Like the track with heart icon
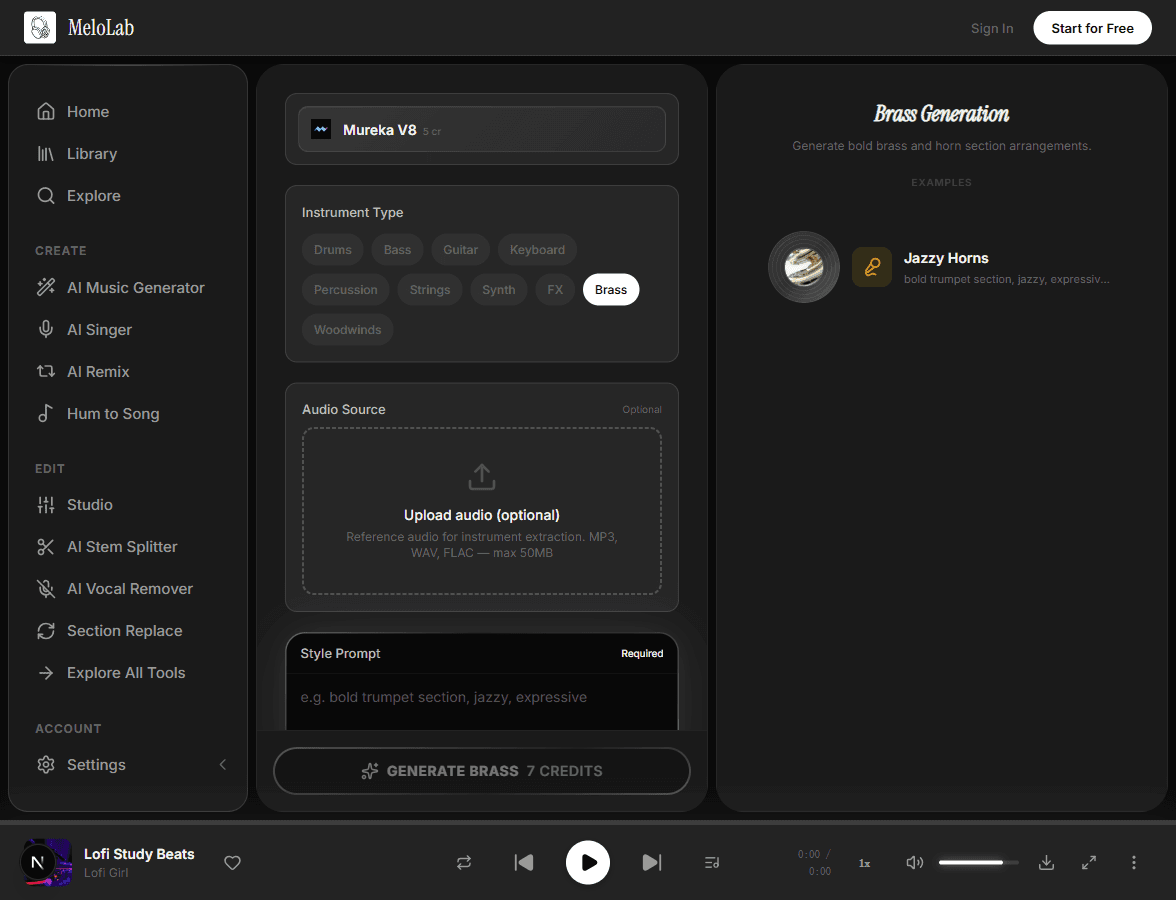Screen dimensions: 1176x900 click(232, 862)
